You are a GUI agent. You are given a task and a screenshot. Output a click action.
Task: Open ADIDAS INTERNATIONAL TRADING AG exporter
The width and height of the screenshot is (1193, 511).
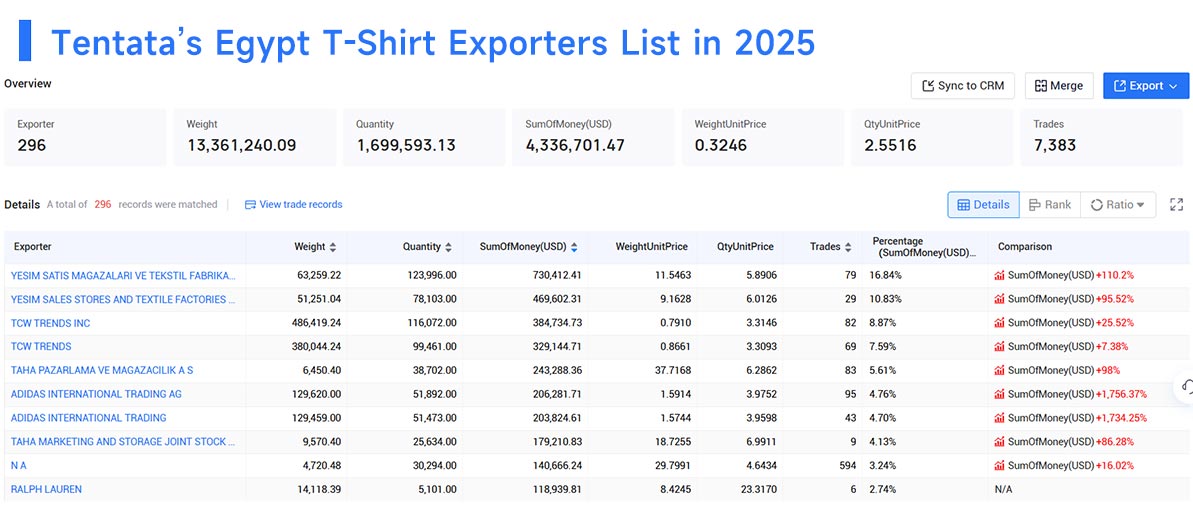click(96, 394)
